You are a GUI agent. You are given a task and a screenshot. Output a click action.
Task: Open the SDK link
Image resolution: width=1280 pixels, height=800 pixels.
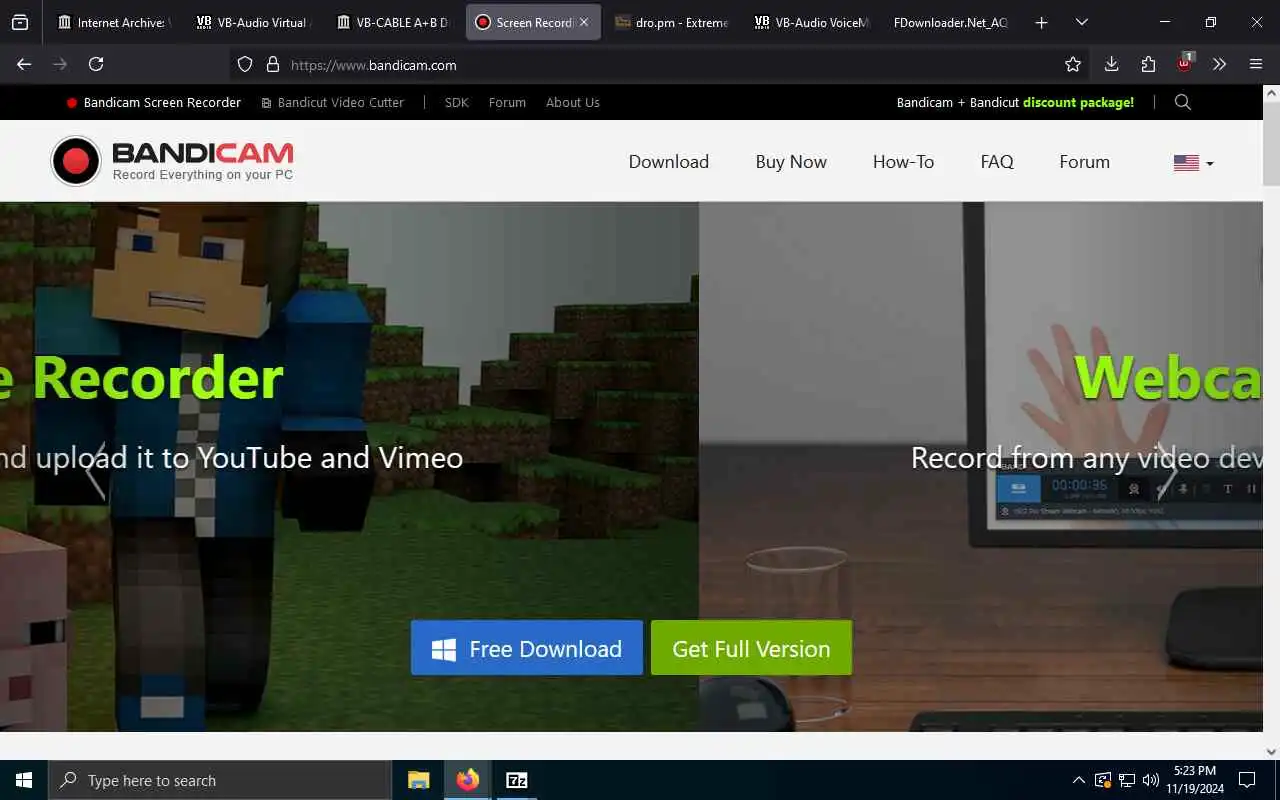point(457,102)
